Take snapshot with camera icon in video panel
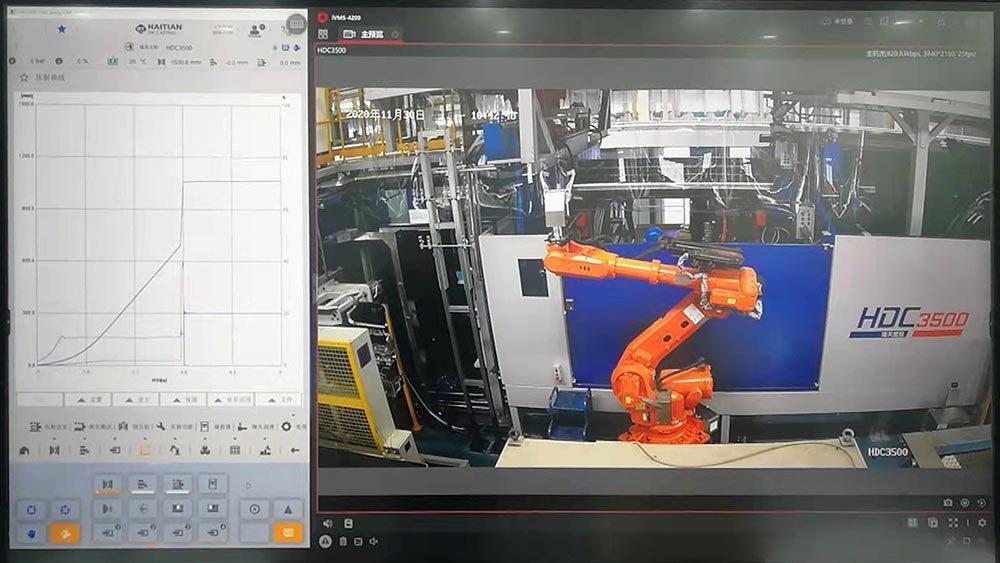 [x=948, y=502]
